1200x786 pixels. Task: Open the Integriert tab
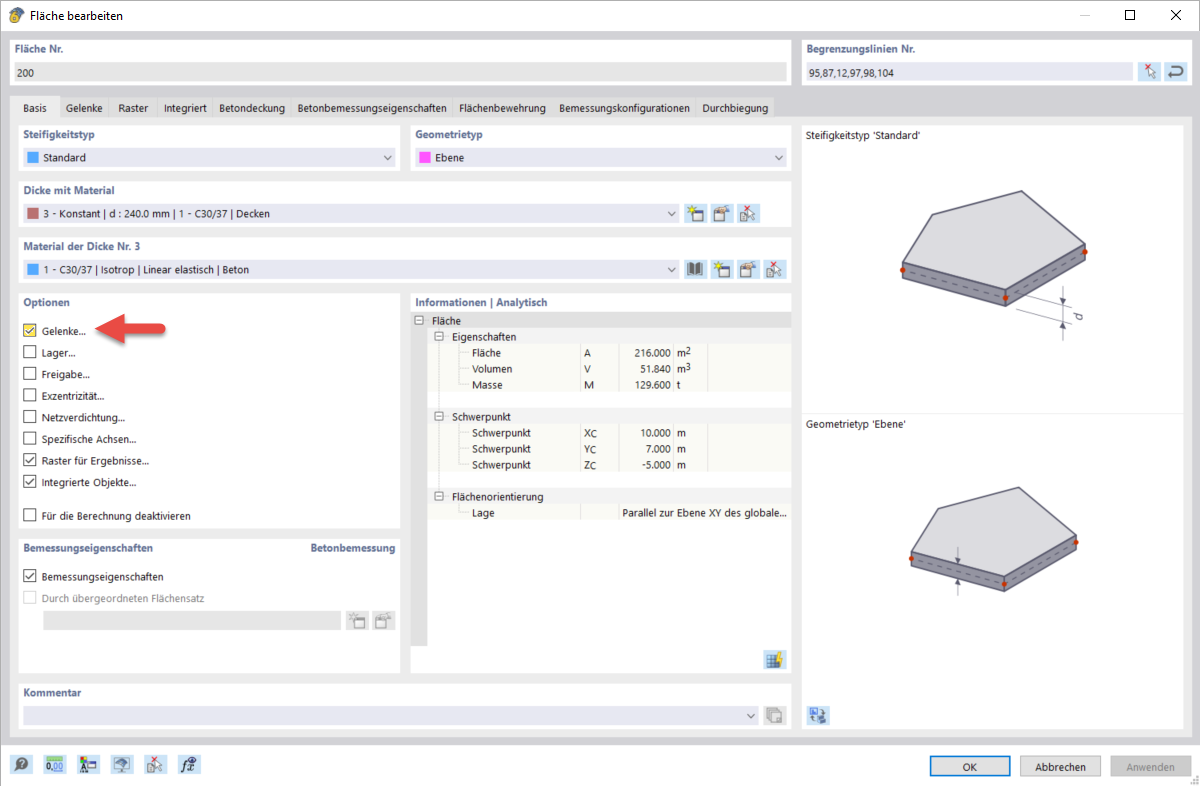(185, 108)
